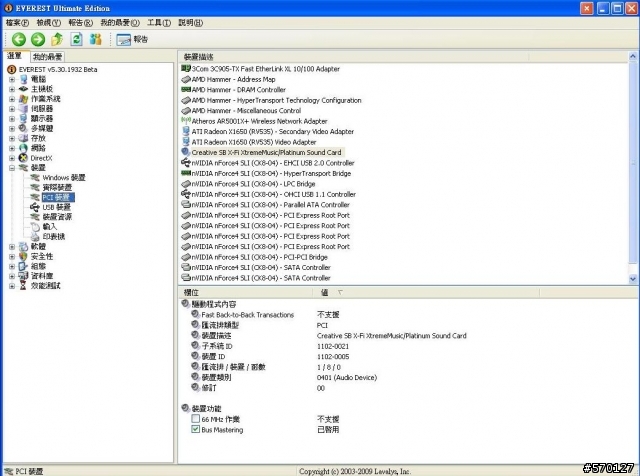This screenshot has width=640, height=476.
Task: Click the device list scroll-up arrow
Action: pyautogui.click(x=633, y=56)
